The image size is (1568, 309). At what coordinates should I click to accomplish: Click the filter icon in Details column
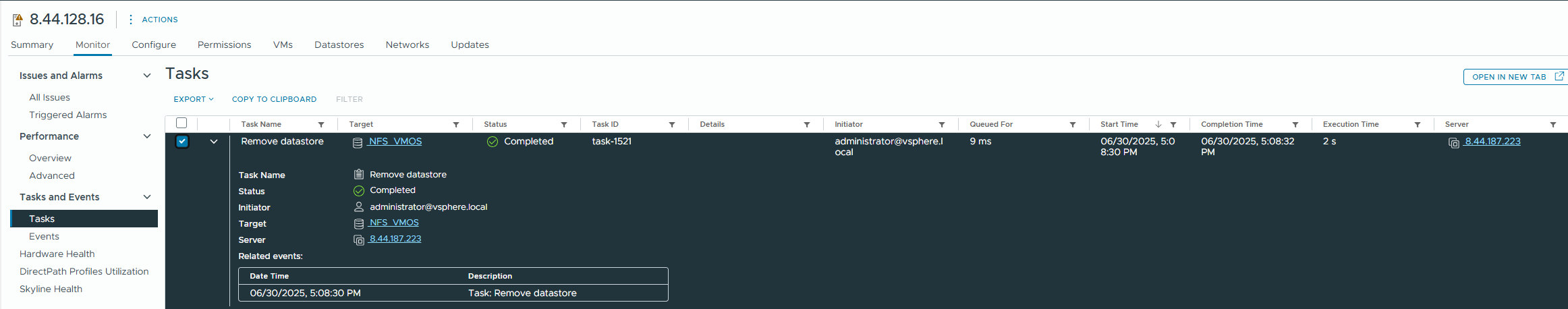click(807, 125)
